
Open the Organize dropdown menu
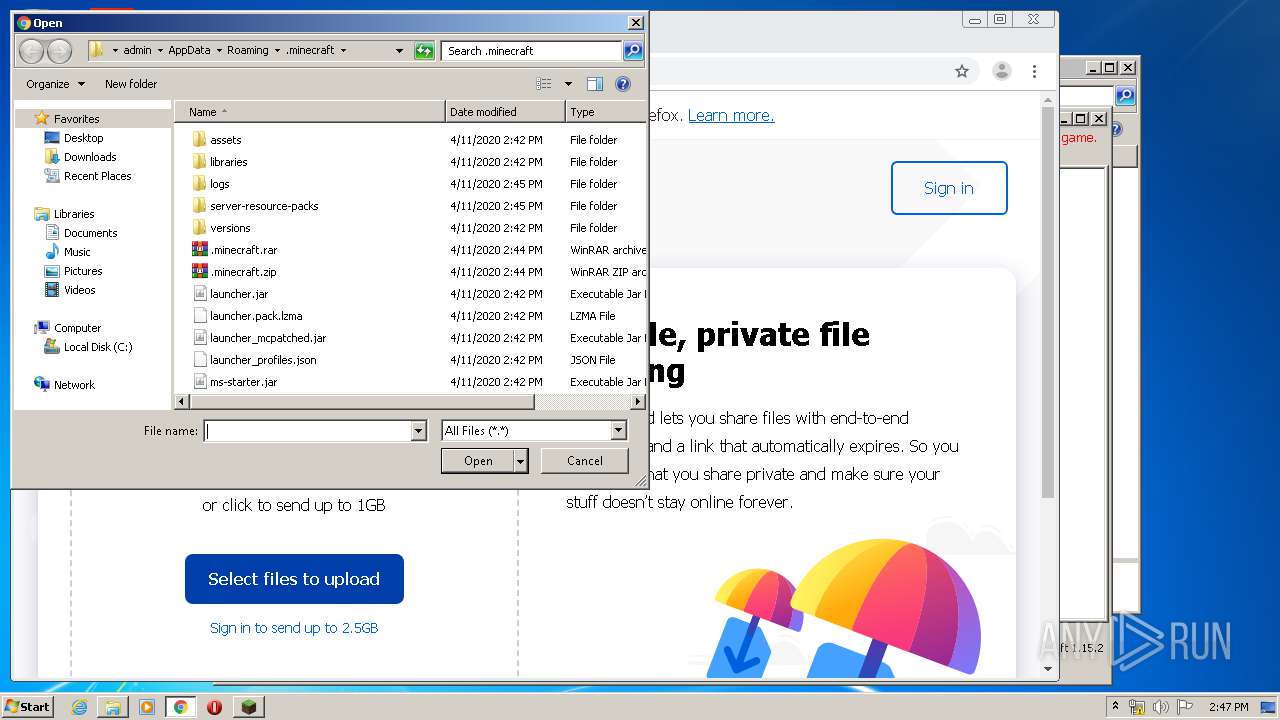[55, 84]
